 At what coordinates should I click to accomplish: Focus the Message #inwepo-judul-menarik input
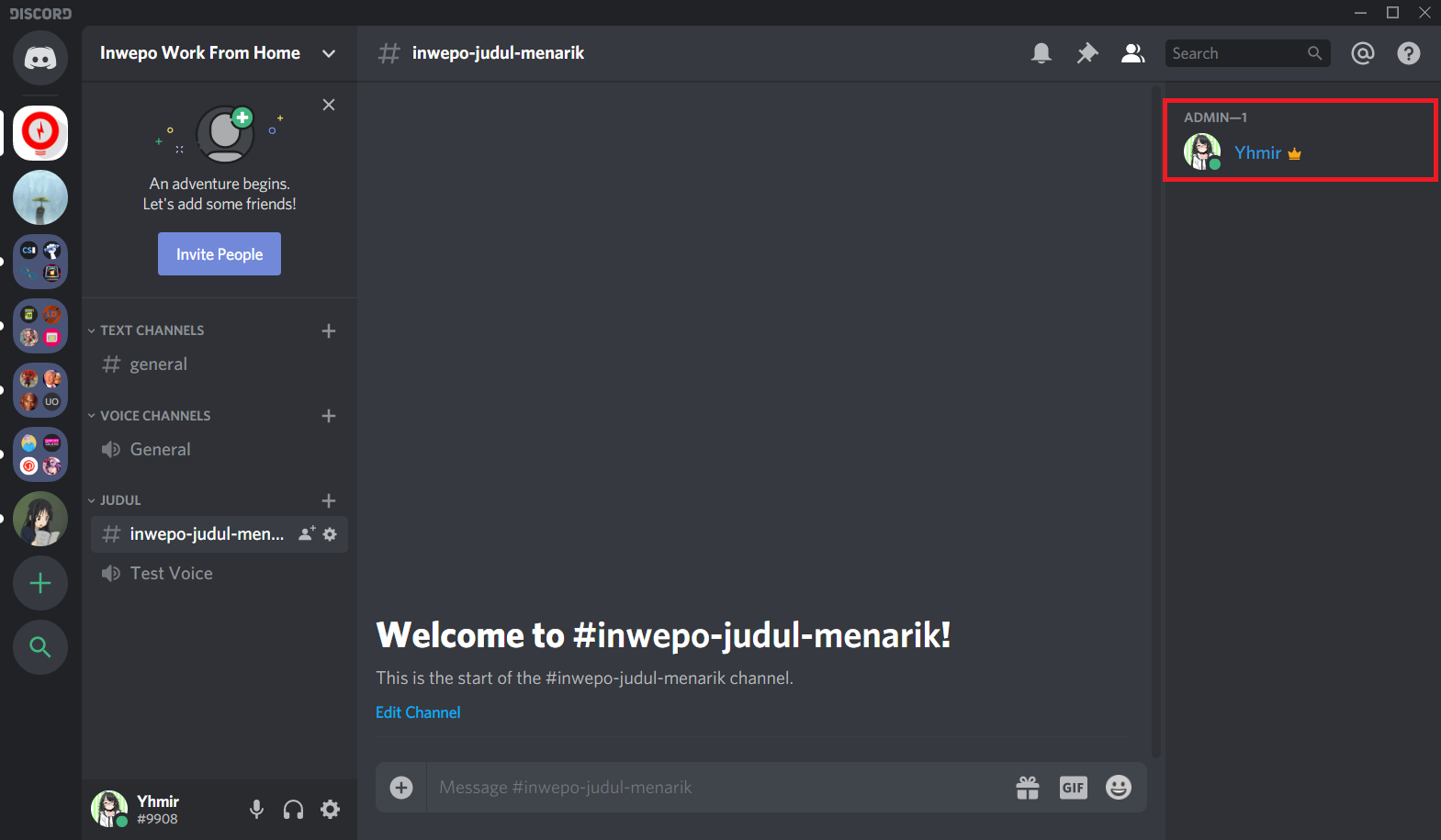click(716, 788)
